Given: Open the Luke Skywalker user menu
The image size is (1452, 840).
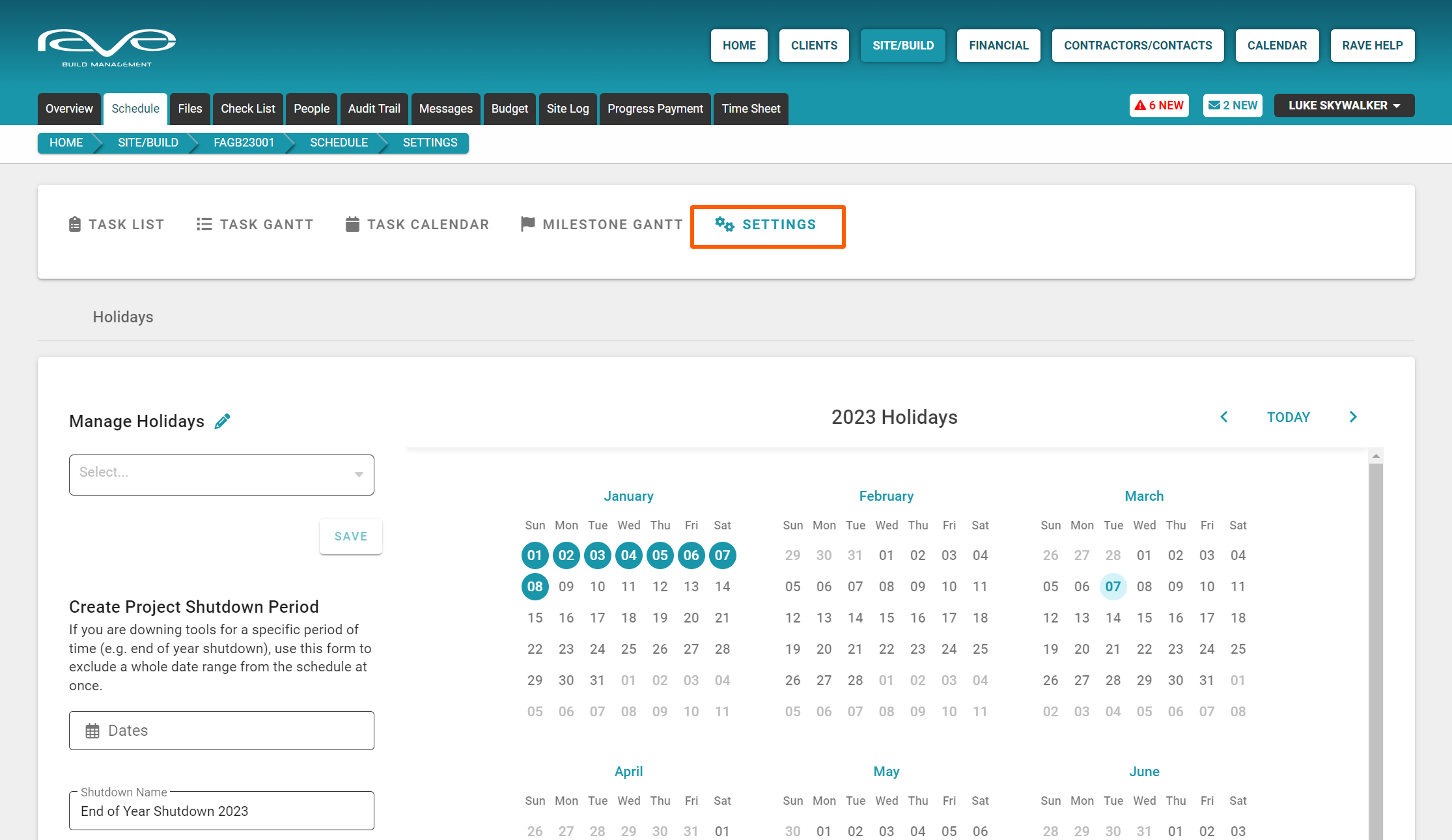Looking at the screenshot, I should 1344,105.
